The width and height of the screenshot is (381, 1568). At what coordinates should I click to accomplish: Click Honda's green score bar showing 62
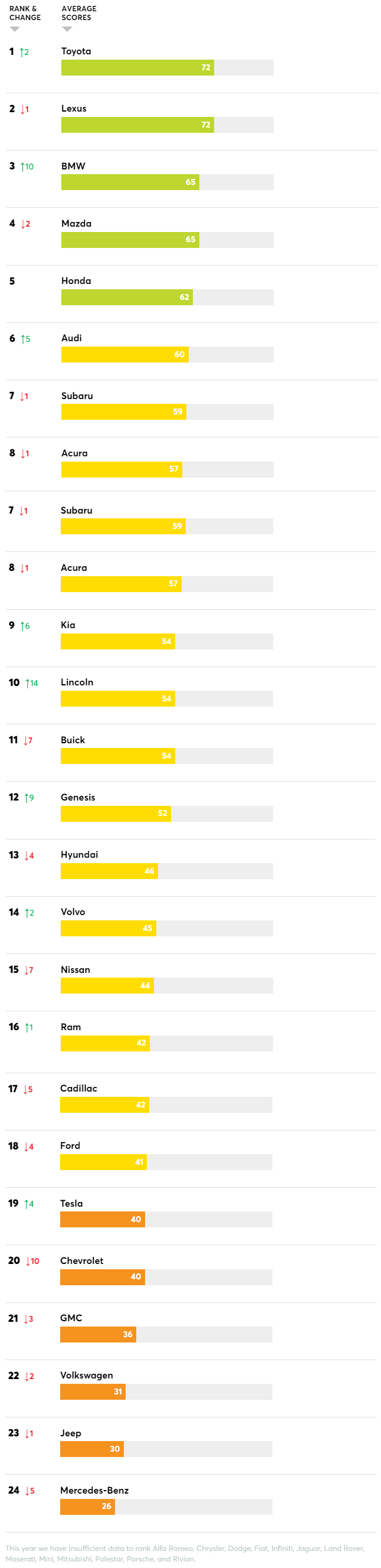(x=126, y=297)
